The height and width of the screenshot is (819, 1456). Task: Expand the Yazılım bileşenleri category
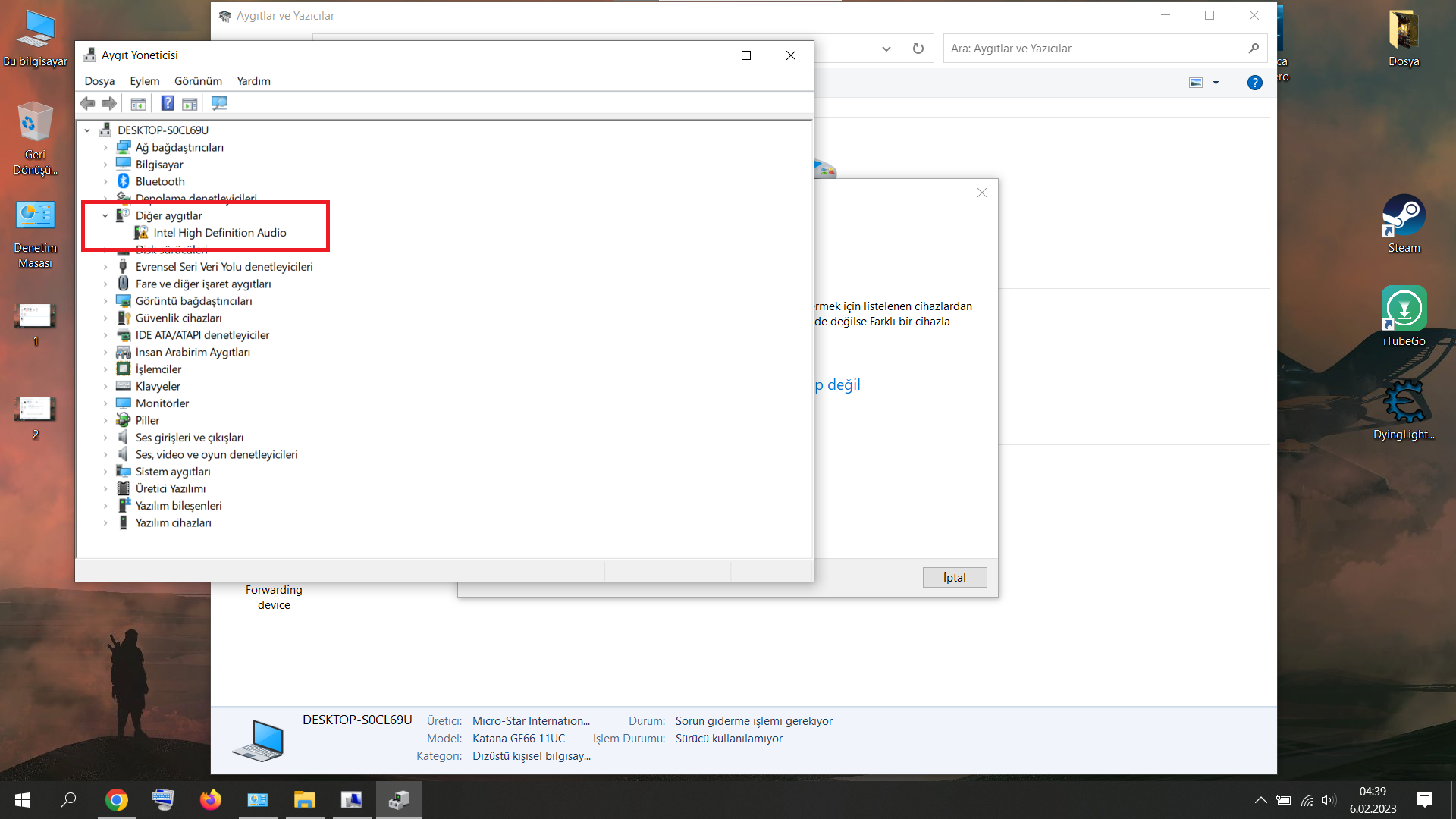pos(105,506)
